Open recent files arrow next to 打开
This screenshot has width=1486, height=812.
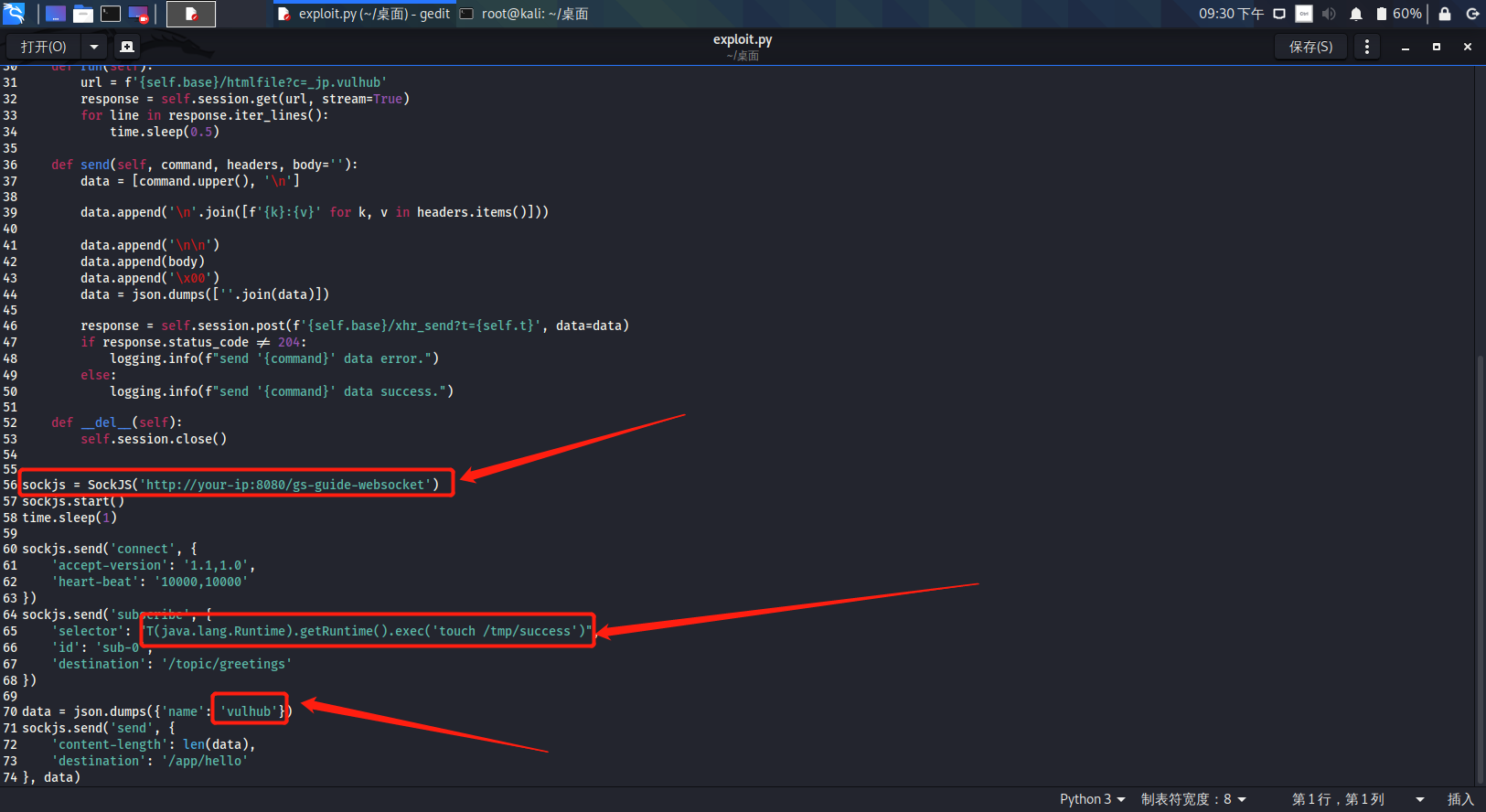pos(94,47)
